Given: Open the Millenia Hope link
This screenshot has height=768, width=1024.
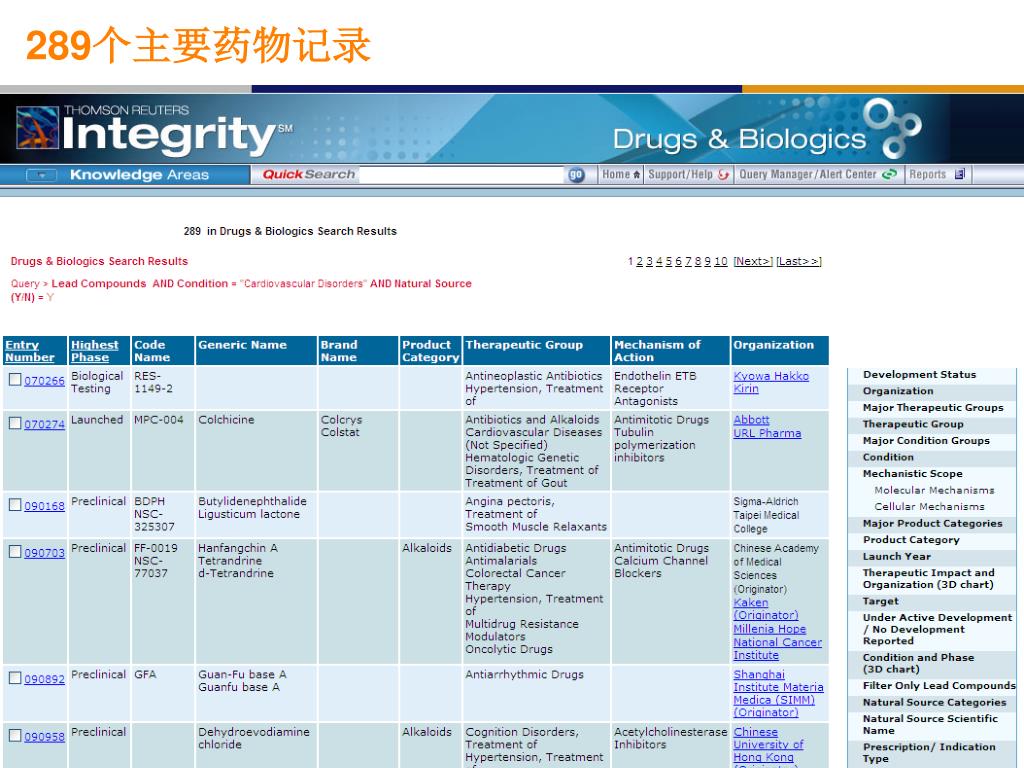Looking at the screenshot, I should (x=769, y=629).
